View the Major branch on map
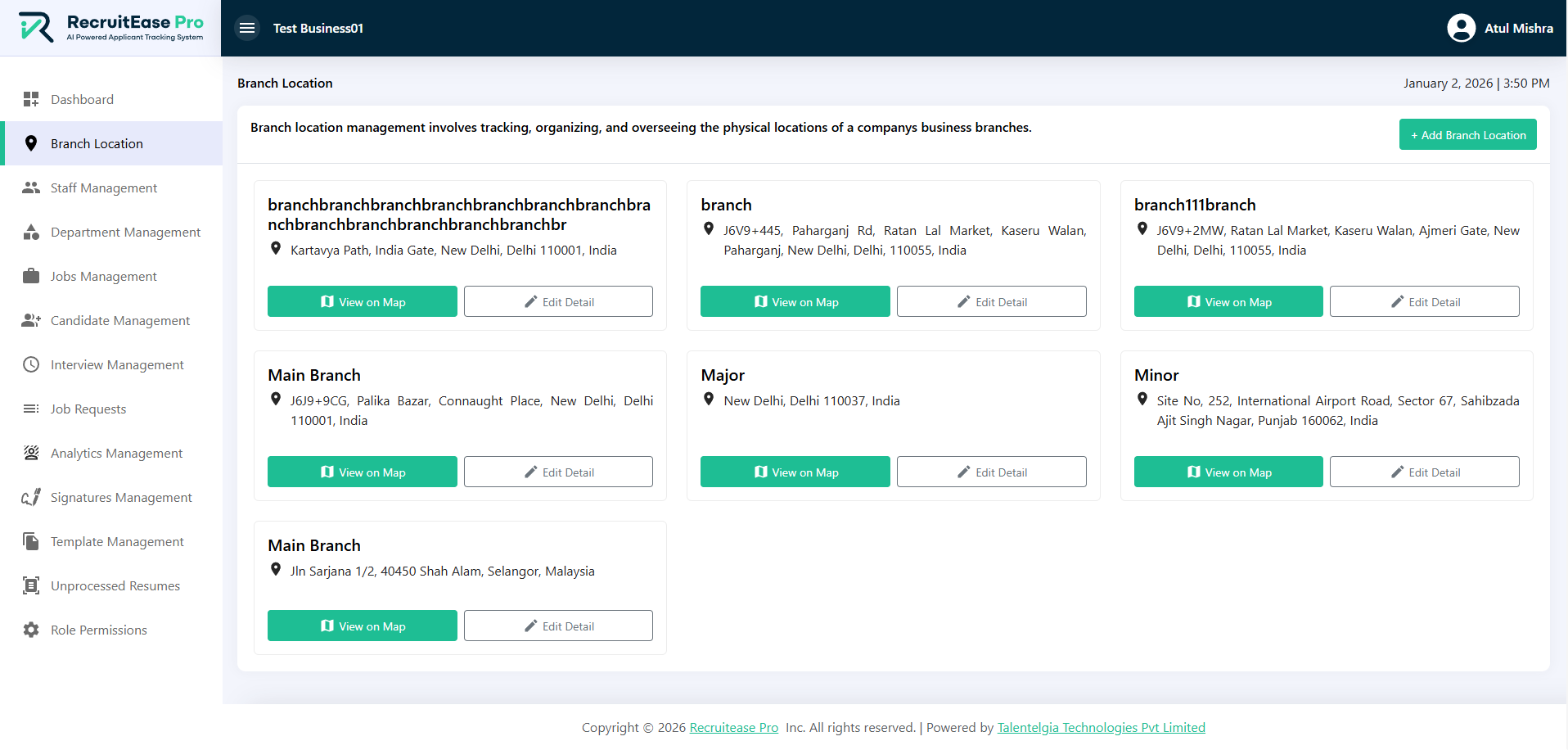 795,472
